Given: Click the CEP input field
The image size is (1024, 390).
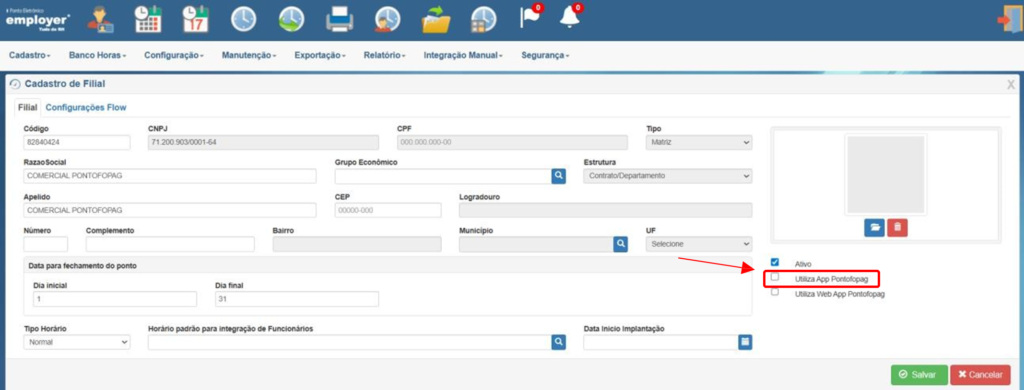Looking at the screenshot, I should [388, 210].
